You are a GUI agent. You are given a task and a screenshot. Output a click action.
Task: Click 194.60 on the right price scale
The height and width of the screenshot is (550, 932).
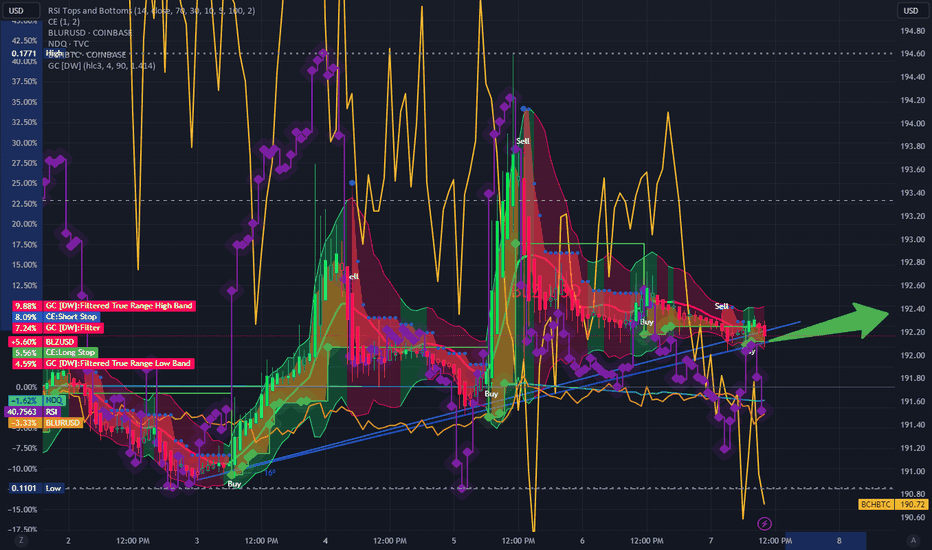tap(912, 54)
